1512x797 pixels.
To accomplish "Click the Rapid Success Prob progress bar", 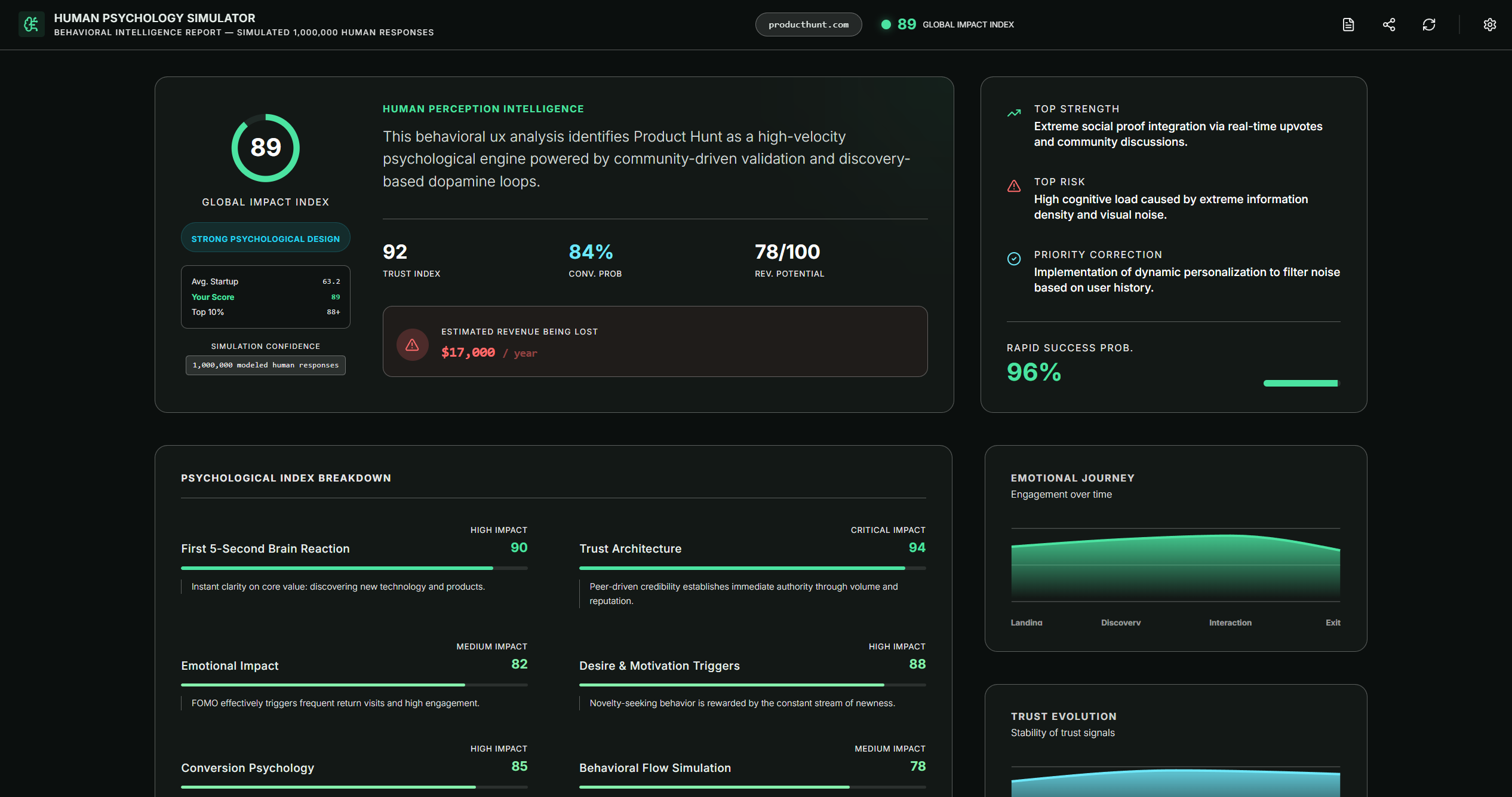I will click(x=1301, y=383).
